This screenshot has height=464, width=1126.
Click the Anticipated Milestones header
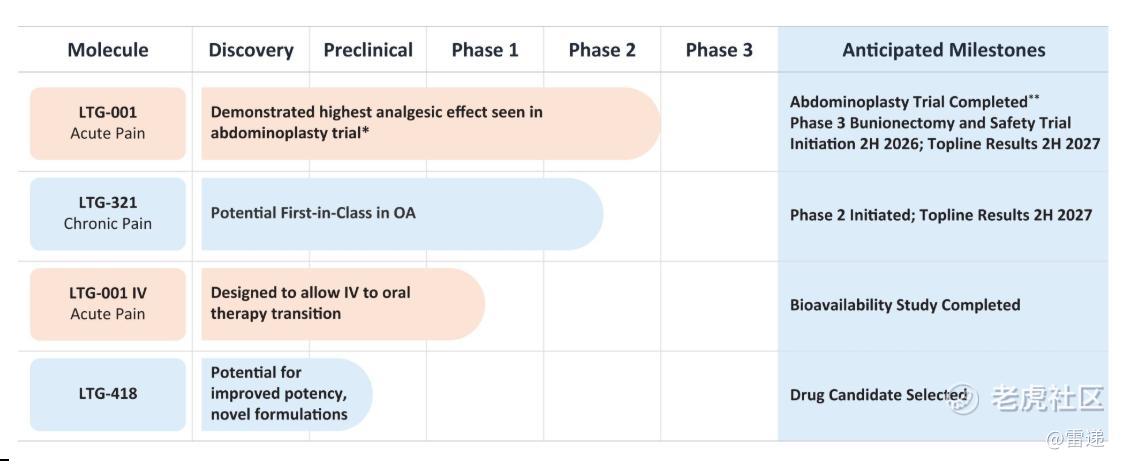point(944,50)
